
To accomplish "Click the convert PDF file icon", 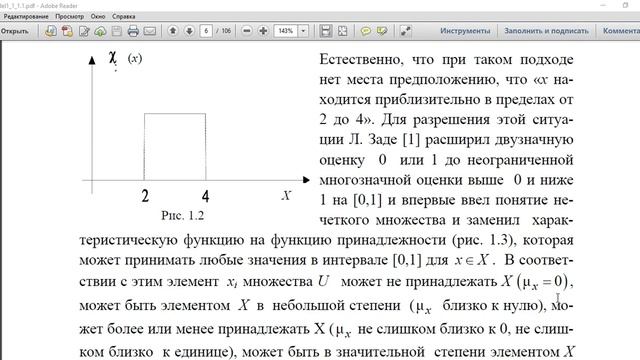I will coord(67,31).
